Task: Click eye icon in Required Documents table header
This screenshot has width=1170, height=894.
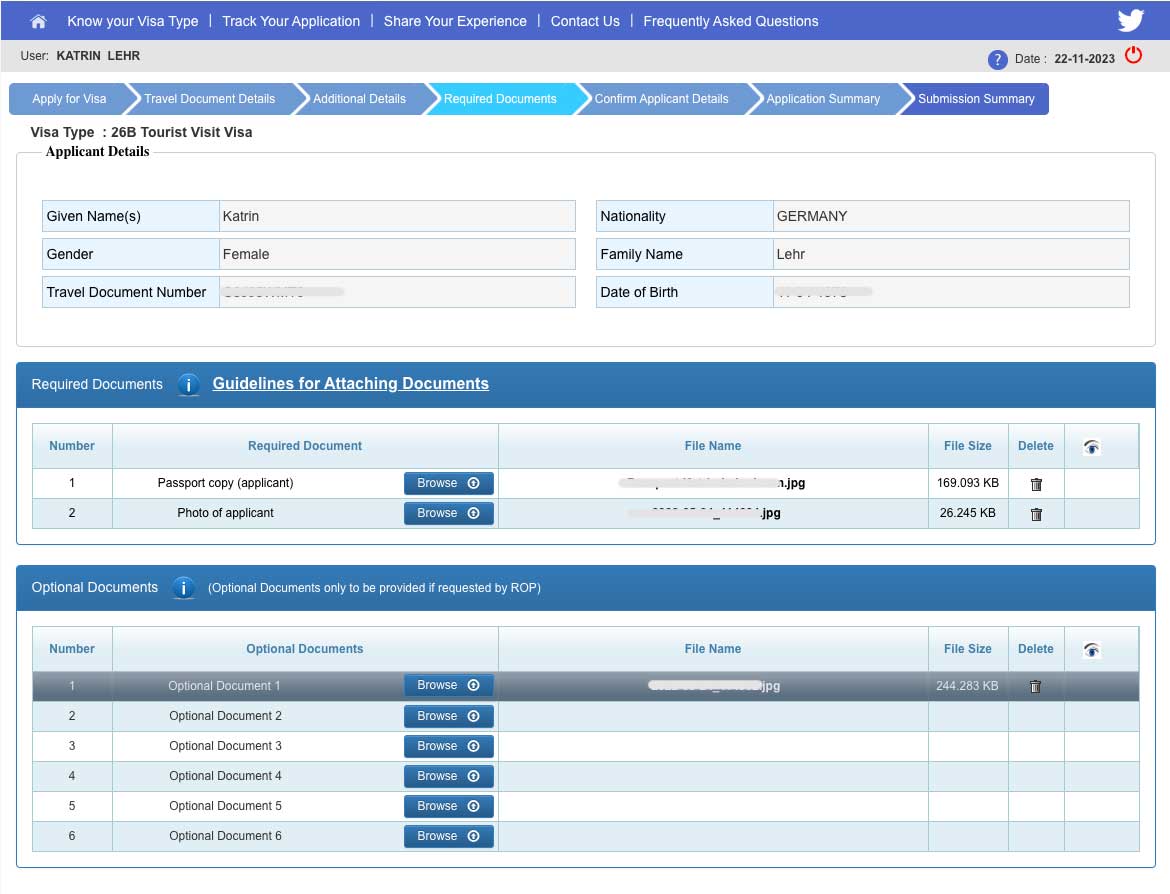Action: coord(1092,447)
